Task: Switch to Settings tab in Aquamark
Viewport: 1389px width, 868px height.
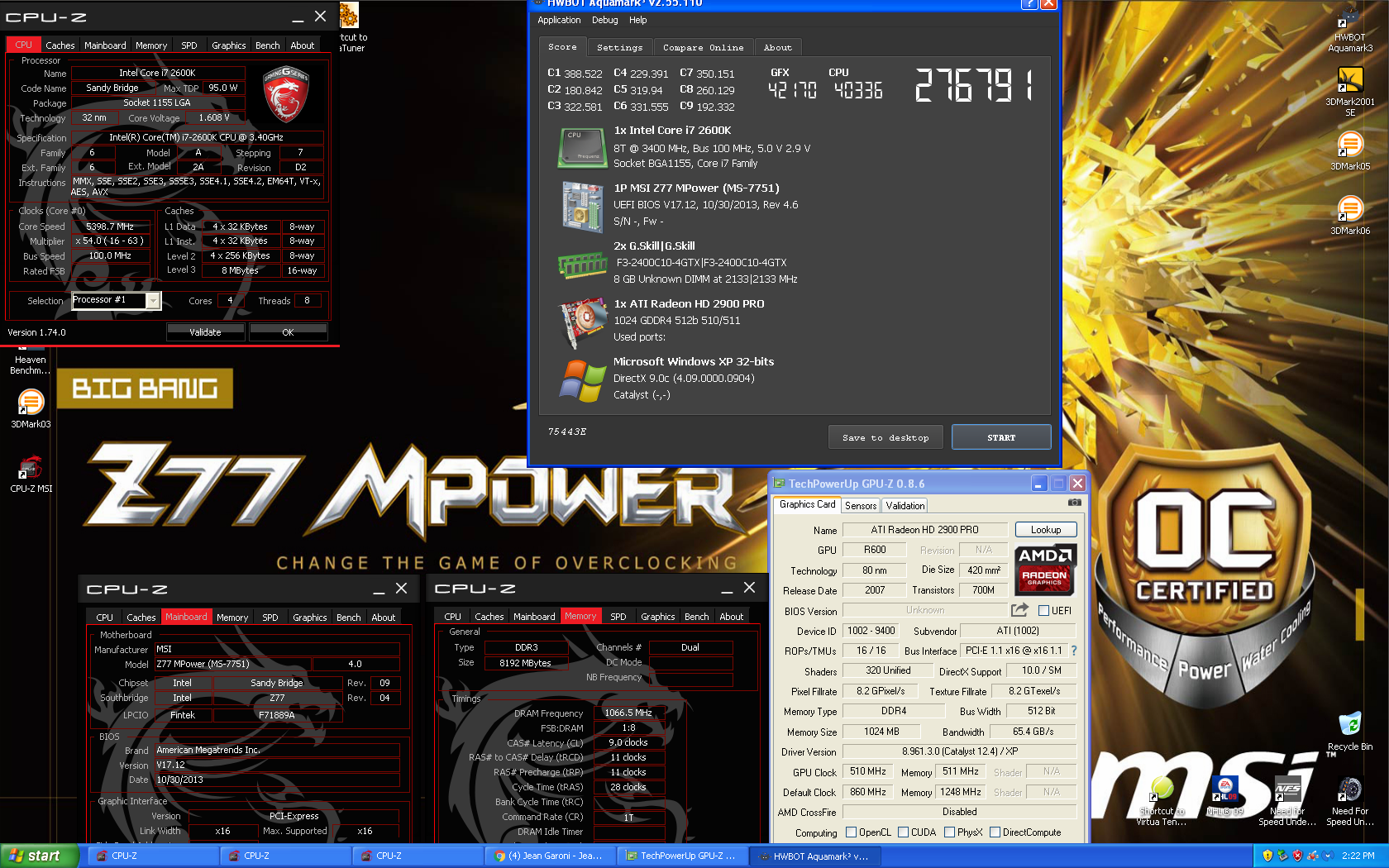Action: [x=619, y=47]
